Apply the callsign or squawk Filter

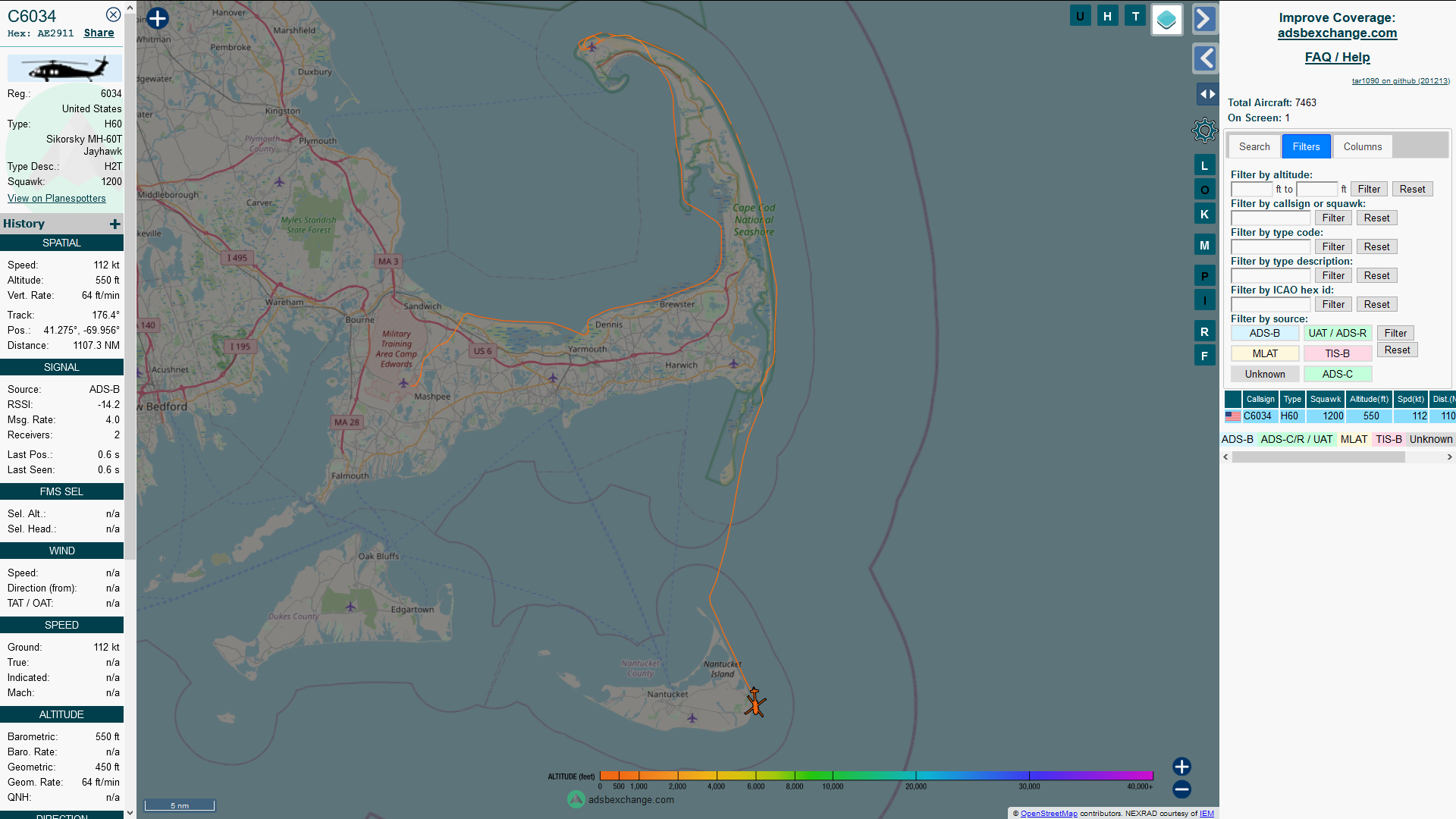click(1333, 218)
